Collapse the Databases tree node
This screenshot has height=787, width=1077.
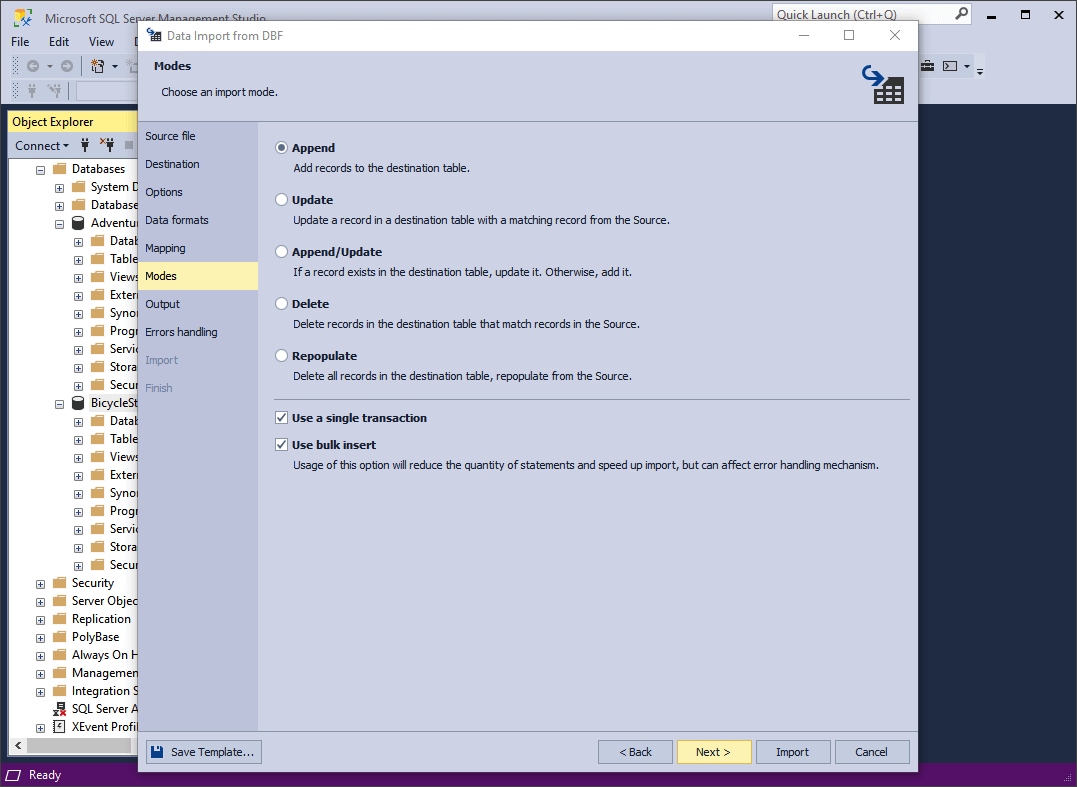coord(40,170)
